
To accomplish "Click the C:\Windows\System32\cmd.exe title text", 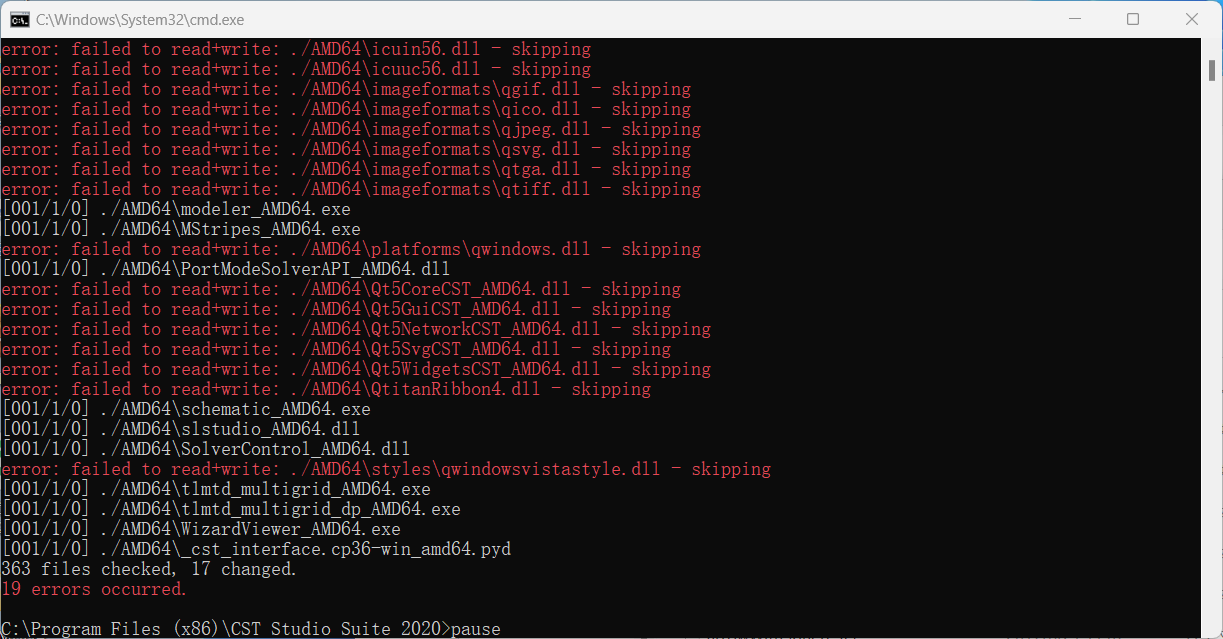I will 140,19.
